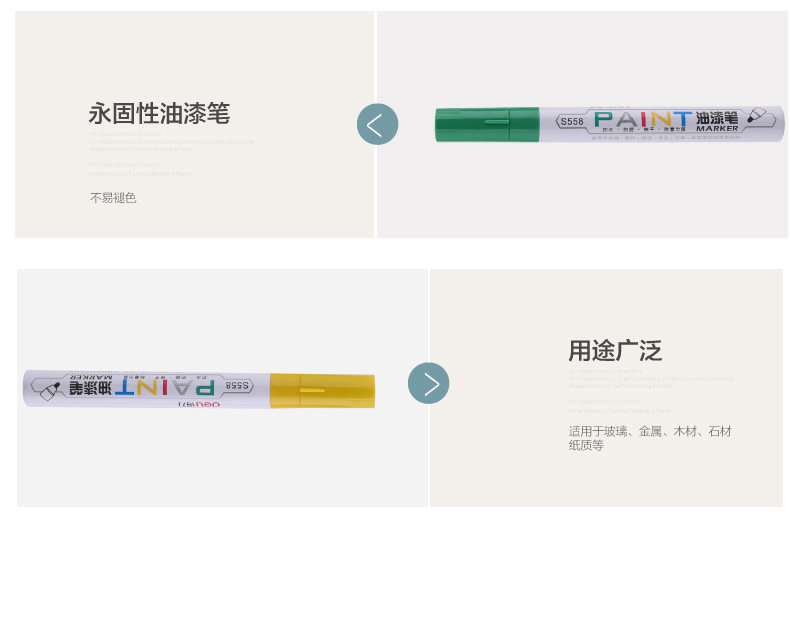Click the 用途广泛 heading

pos(615,351)
